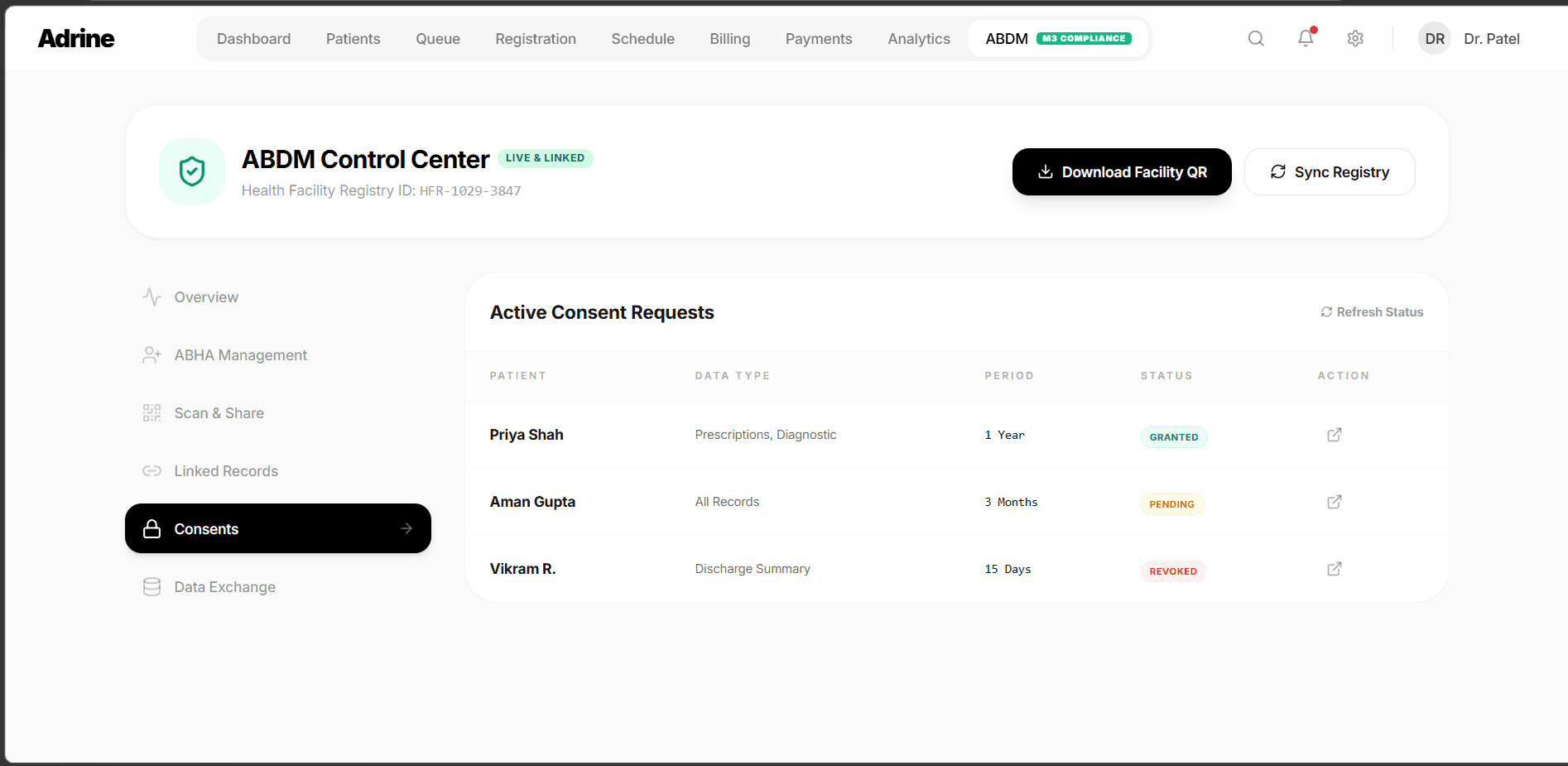This screenshot has height=766, width=1568.
Task: View notifications from the bell icon
Action: 1306,38
